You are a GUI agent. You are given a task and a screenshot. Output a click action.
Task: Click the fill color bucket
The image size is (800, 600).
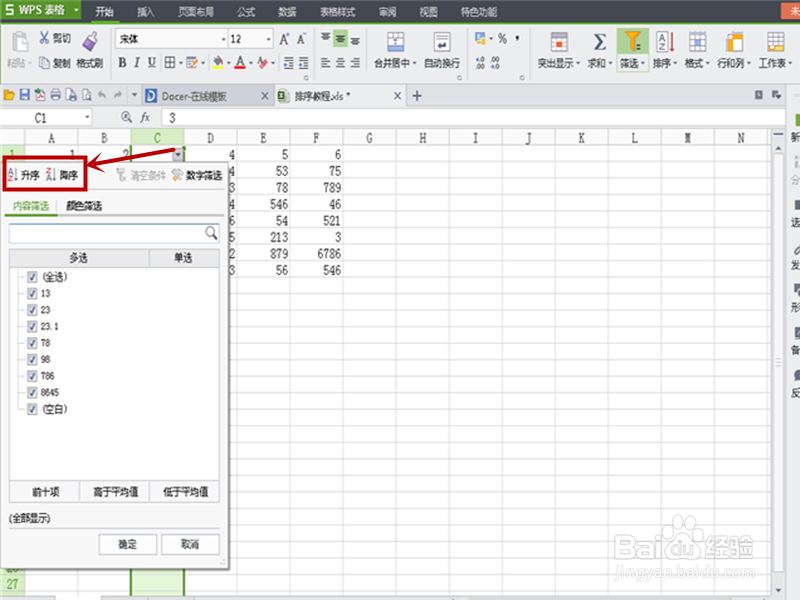218,63
